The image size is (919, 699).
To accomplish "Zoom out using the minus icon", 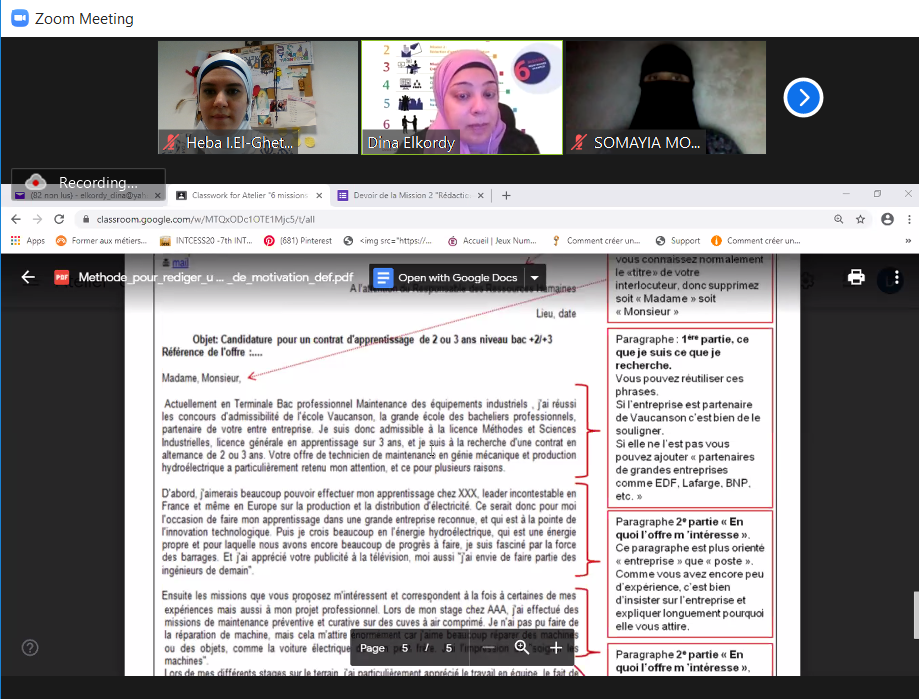I will 488,648.
